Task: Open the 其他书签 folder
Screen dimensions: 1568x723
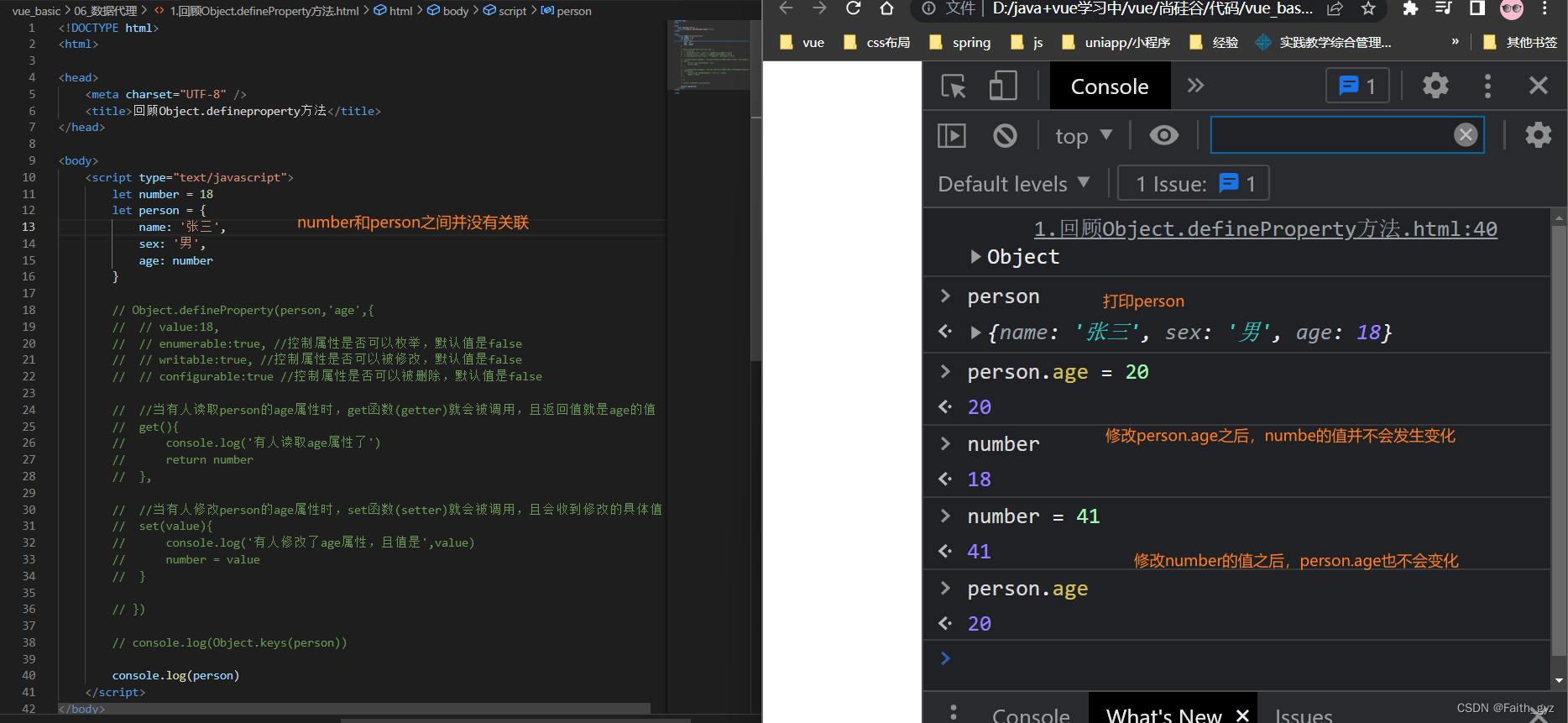Action: pos(1520,42)
